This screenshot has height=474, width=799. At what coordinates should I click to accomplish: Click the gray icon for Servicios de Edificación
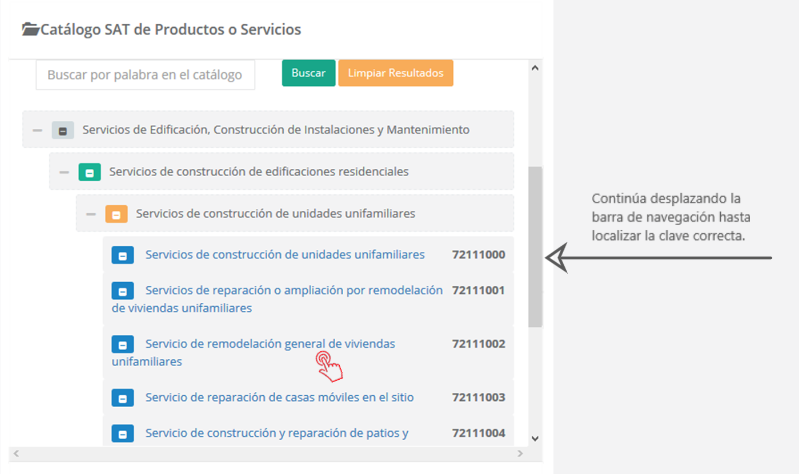63,130
